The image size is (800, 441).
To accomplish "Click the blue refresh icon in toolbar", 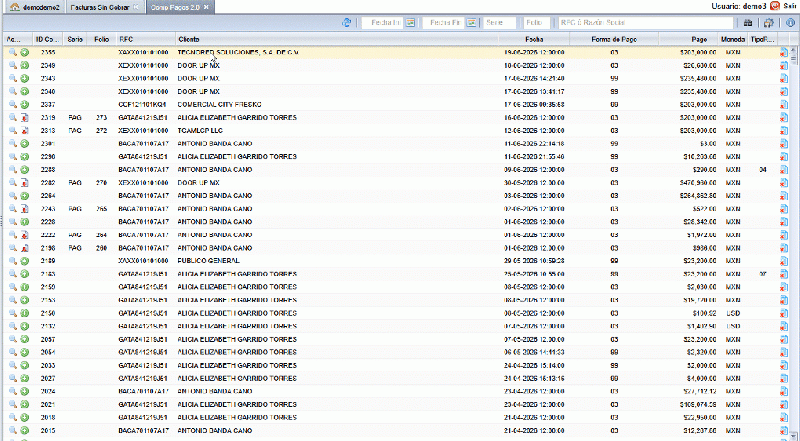I will tap(347, 22).
